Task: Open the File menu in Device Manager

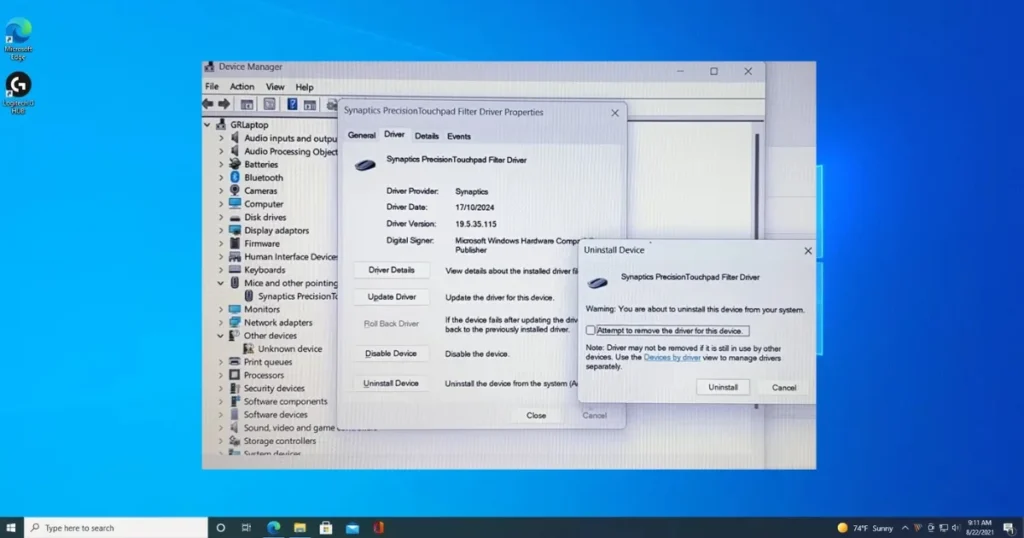Action: click(x=212, y=86)
